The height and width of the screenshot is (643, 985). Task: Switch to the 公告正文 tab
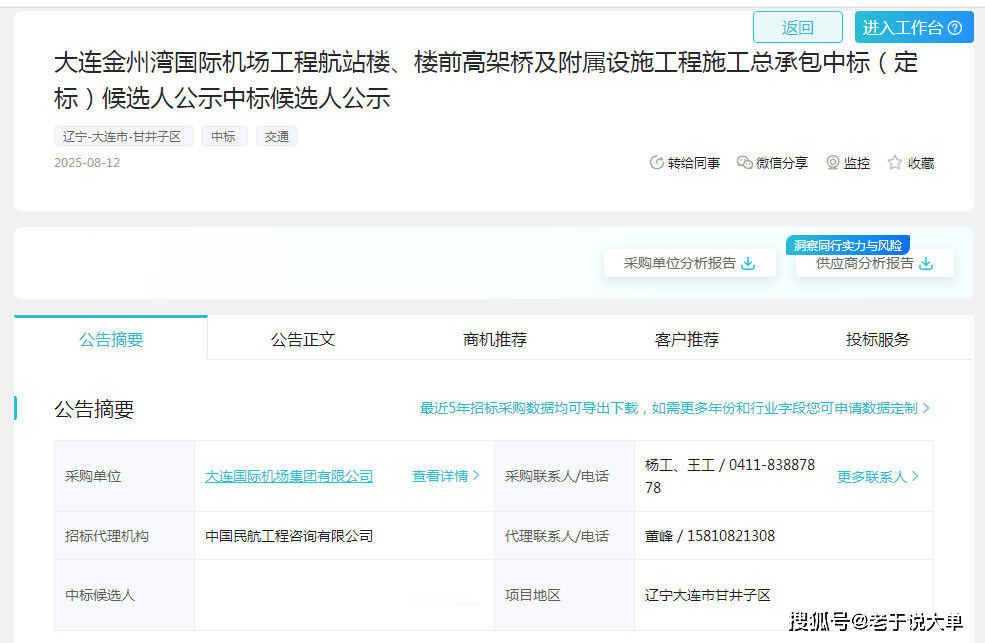303,339
